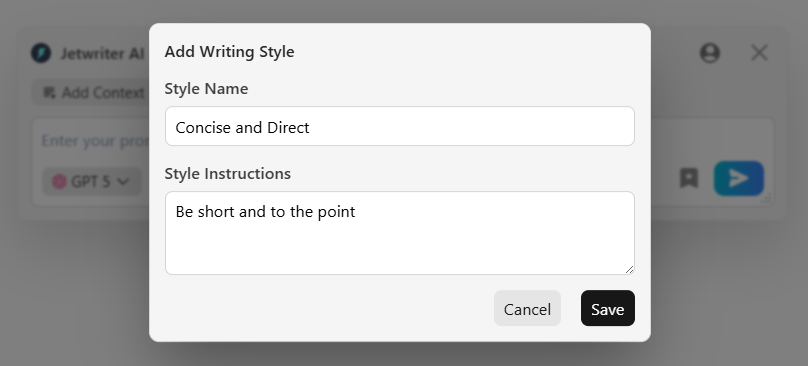
Task: Focus the Style Name input field
Action: [x=399, y=126]
